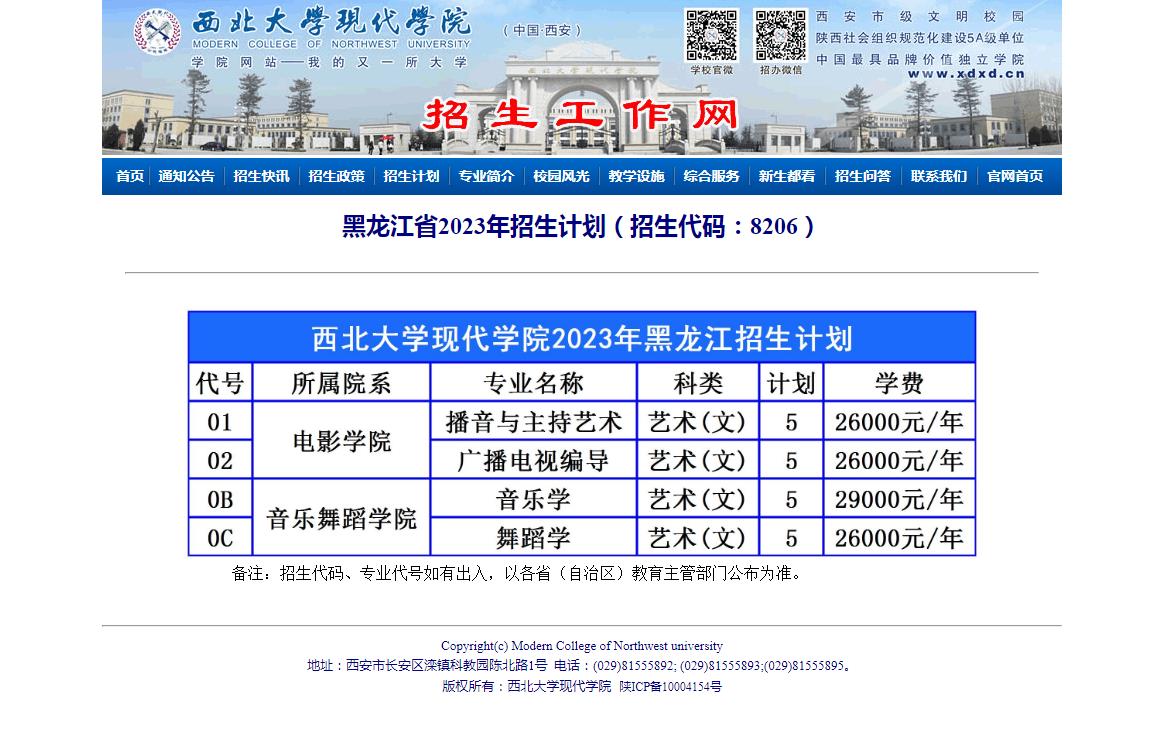Click the www.xdxd.cn website address
Viewport: 1150px width, 750px height.
(x=966, y=74)
